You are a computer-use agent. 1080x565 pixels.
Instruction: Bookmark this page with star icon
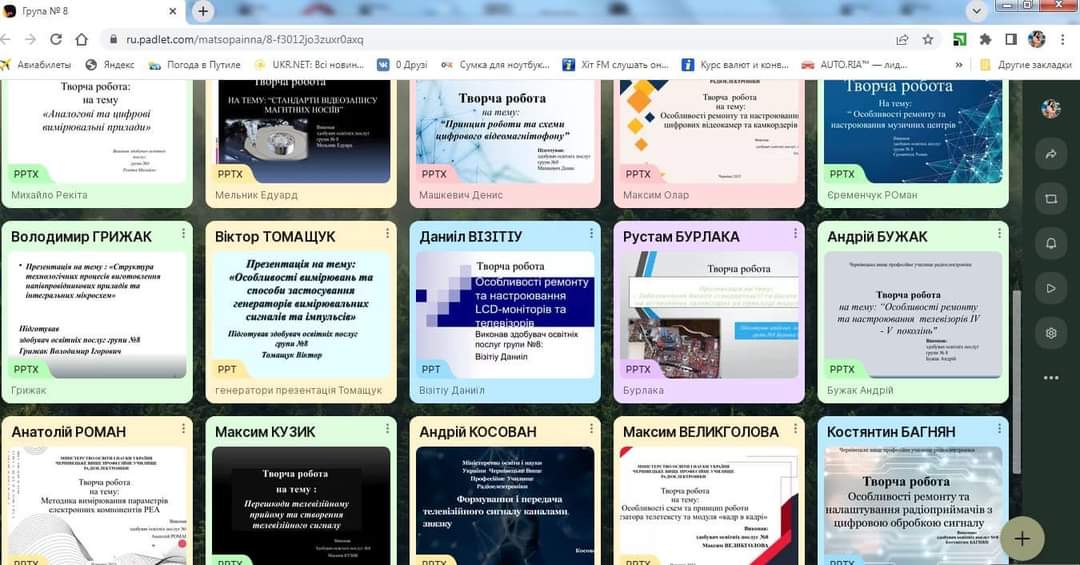click(x=928, y=39)
